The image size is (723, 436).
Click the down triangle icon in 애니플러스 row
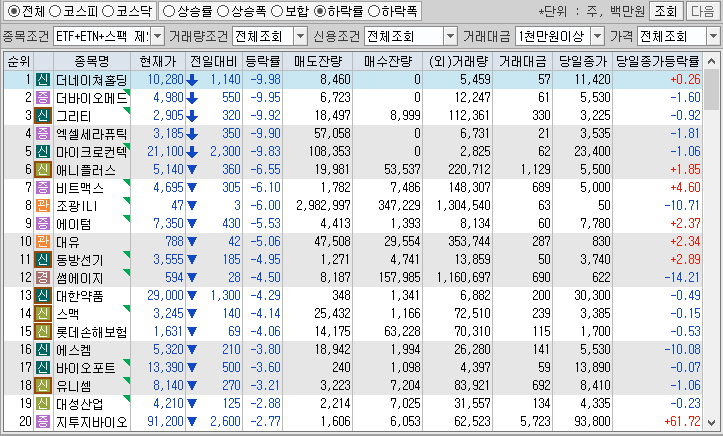(192, 170)
